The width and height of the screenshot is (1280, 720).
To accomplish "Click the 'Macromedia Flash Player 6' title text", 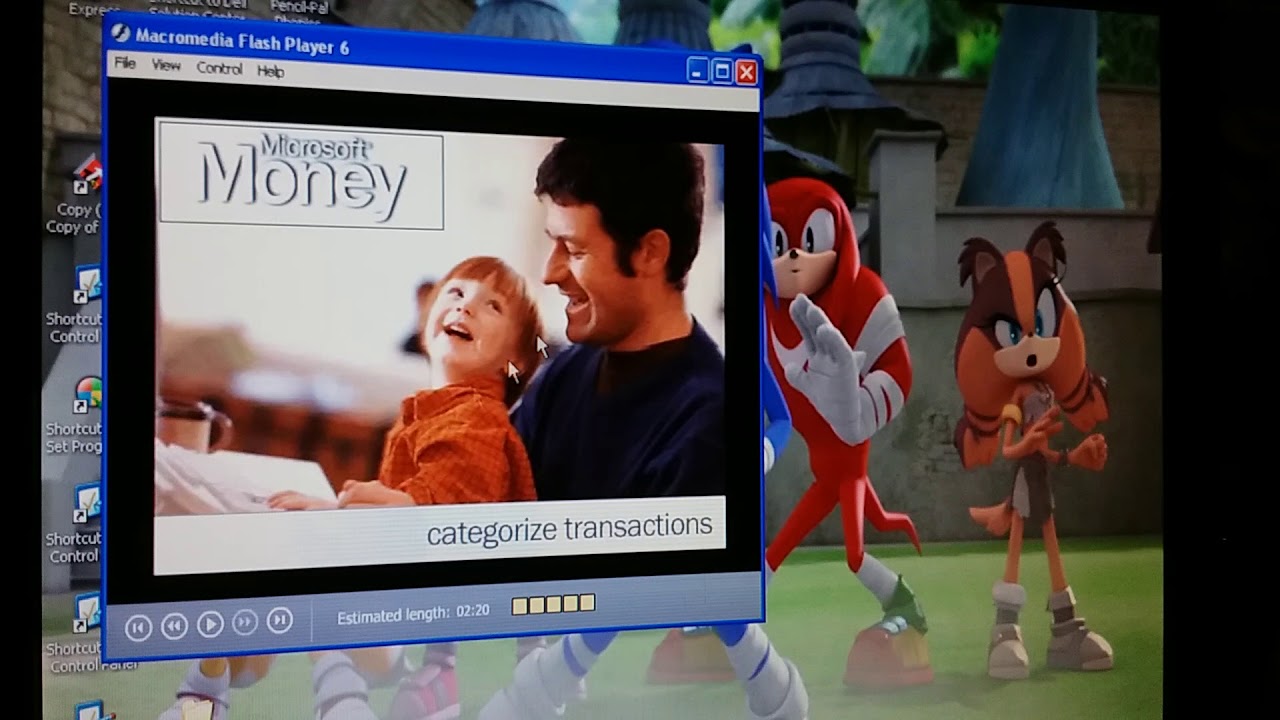I will pyautogui.click(x=242, y=41).
